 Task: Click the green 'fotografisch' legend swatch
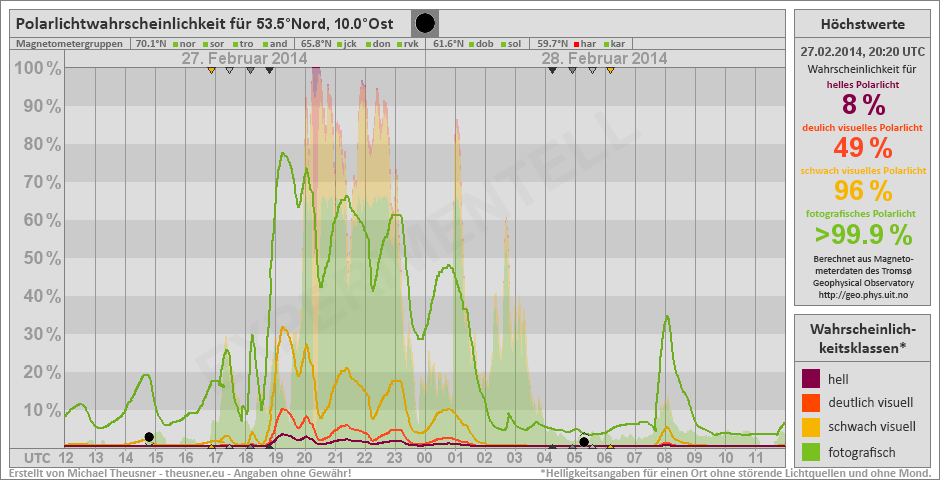point(812,451)
